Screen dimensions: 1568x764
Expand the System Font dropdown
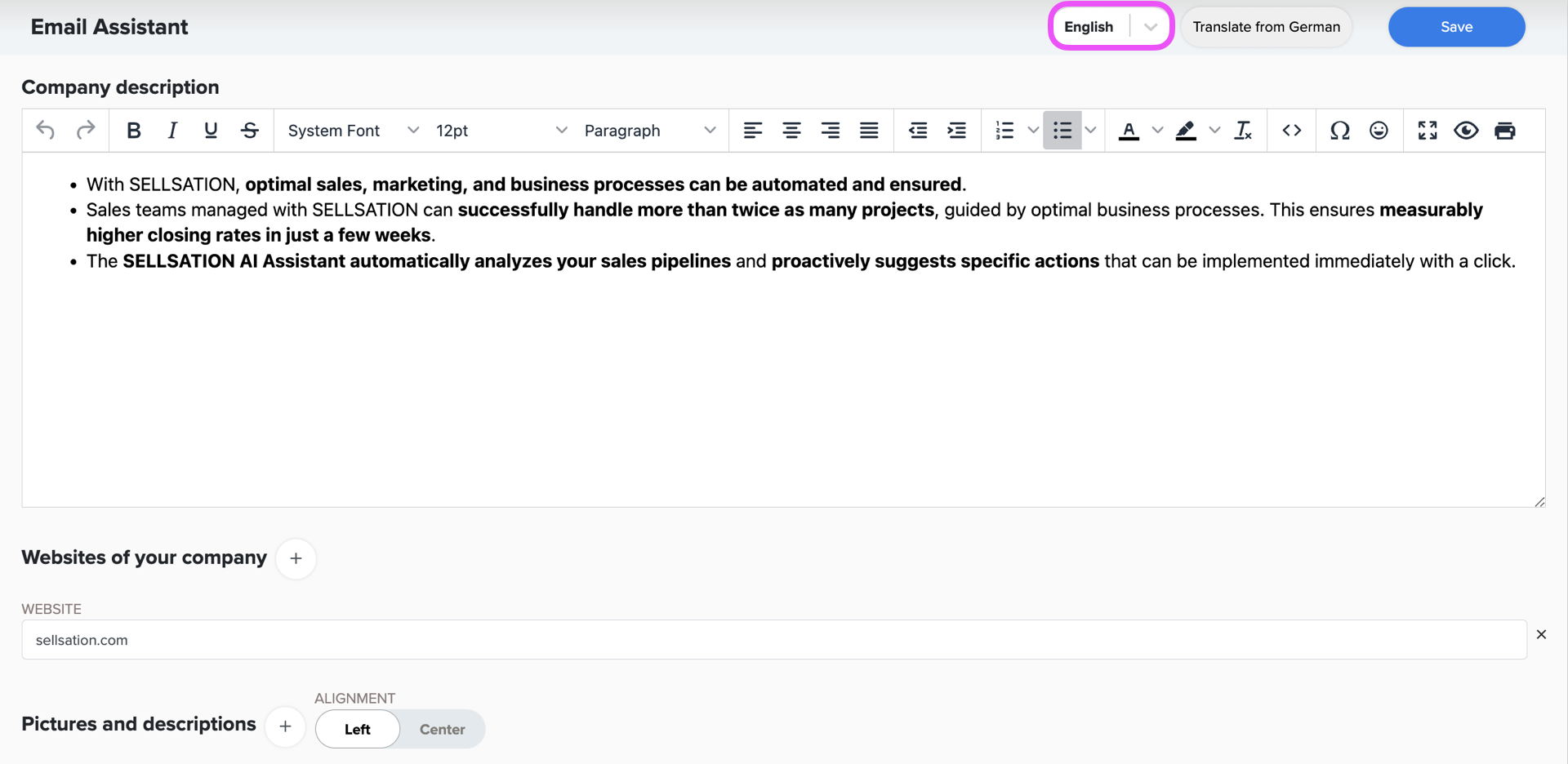click(x=353, y=131)
